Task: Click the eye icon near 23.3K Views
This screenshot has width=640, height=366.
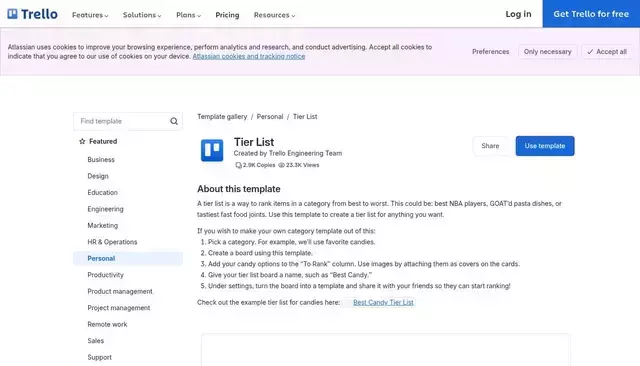Action: (281, 165)
